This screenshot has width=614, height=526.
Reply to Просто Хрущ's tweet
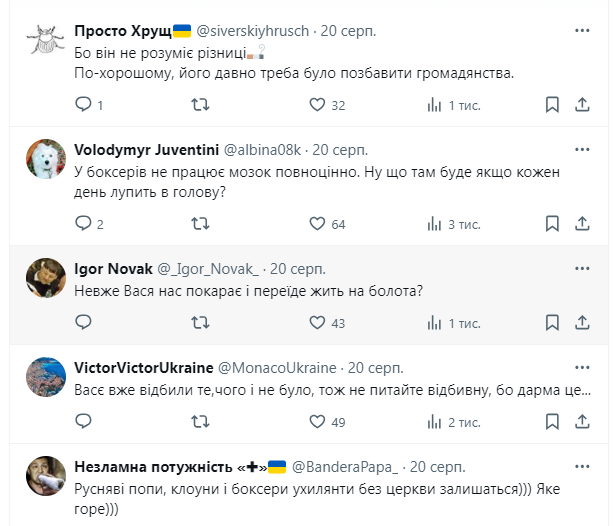point(83,104)
